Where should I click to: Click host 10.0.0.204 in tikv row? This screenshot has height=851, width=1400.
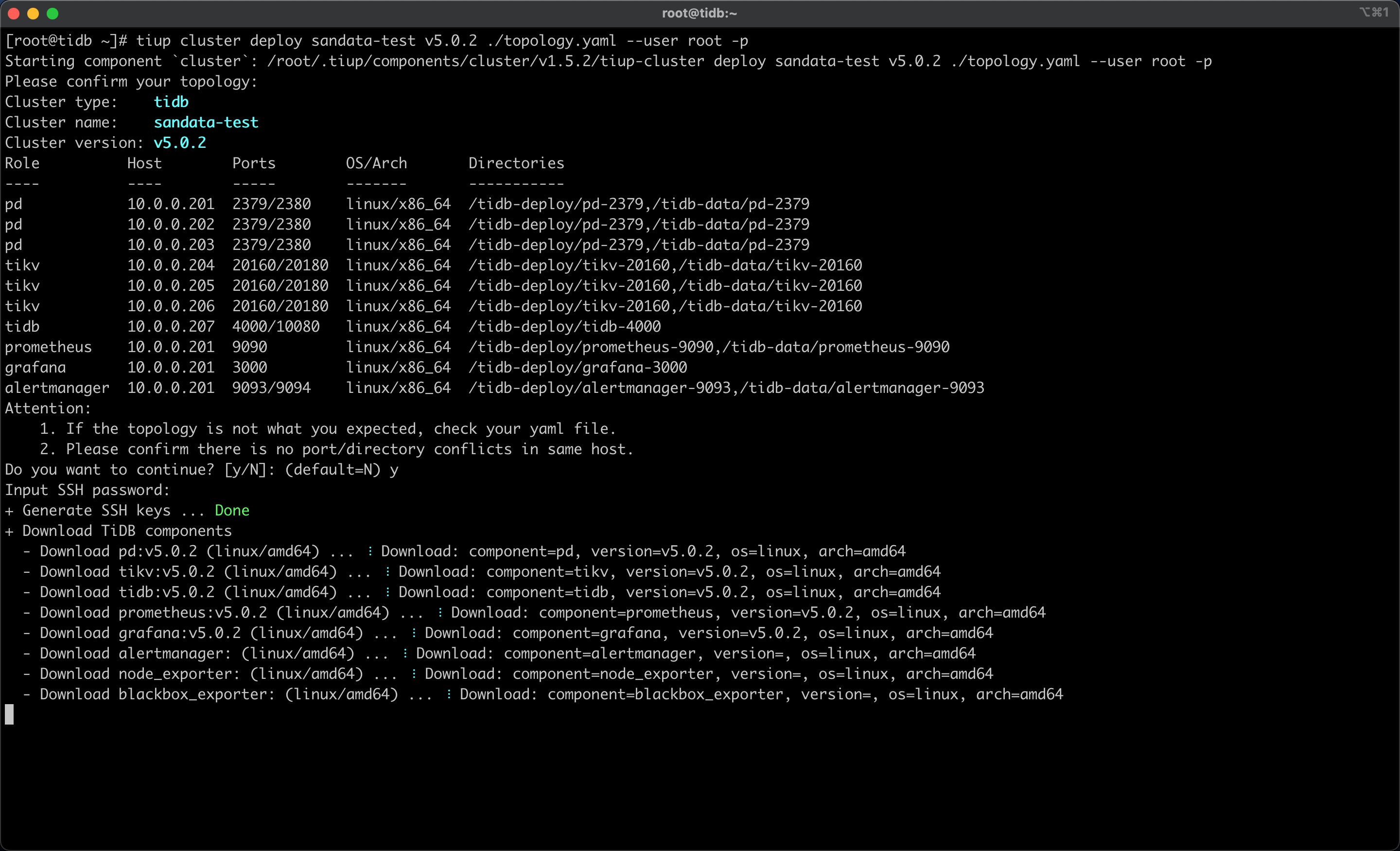[x=171, y=266]
